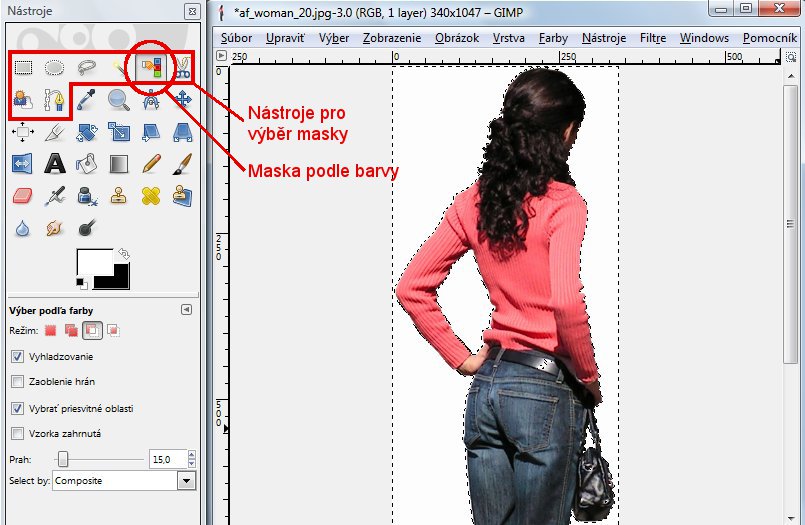Screen dimensions: 805x525
Task: Open the Výber menu
Action: click(x=334, y=38)
